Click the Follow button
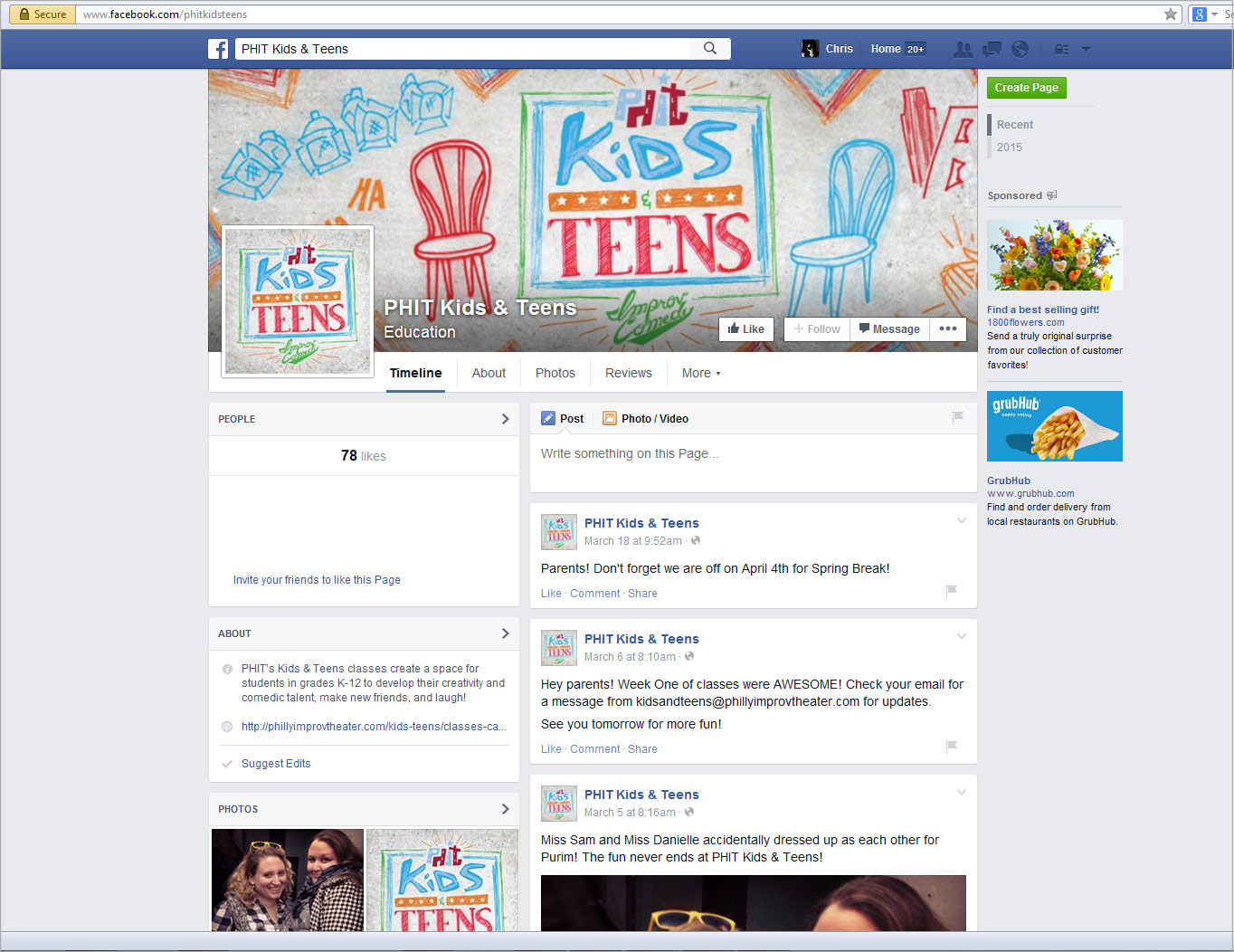This screenshot has width=1234, height=952. (x=817, y=328)
